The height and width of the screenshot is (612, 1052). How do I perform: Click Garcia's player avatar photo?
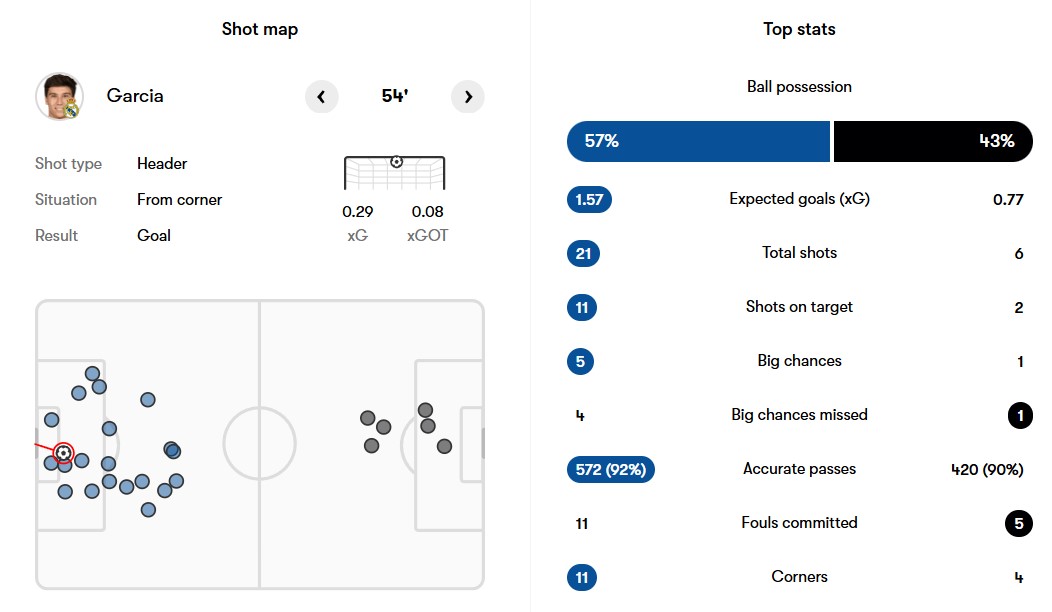tap(59, 96)
